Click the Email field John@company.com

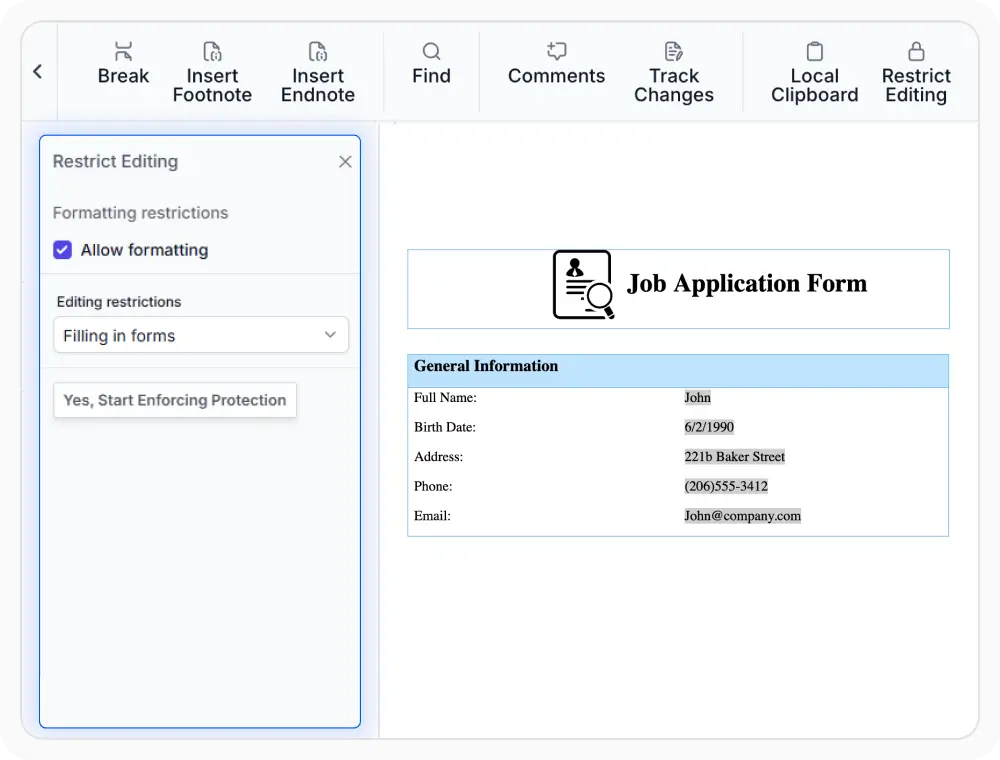[x=742, y=516]
